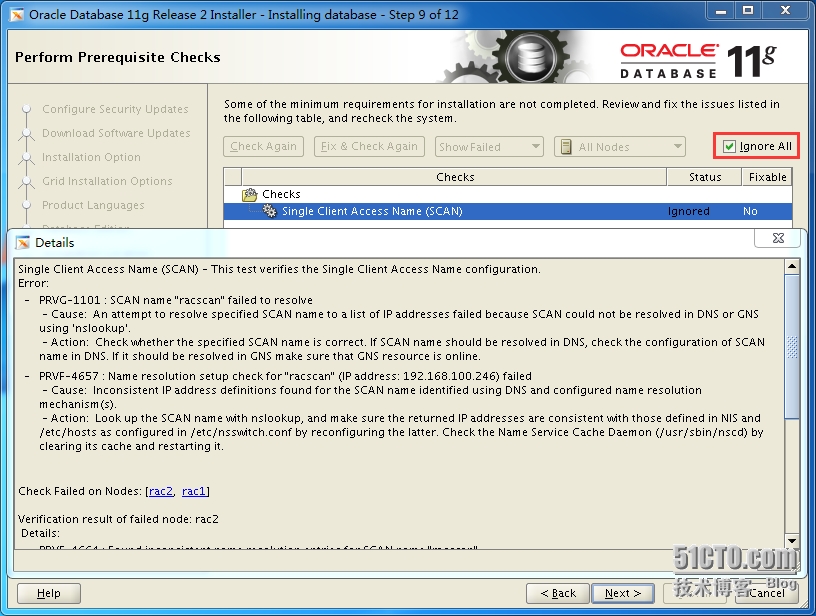Click the server icon in All Nodes dropdown
Image resolution: width=816 pixels, height=616 pixels.
pyautogui.click(x=566, y=147)
